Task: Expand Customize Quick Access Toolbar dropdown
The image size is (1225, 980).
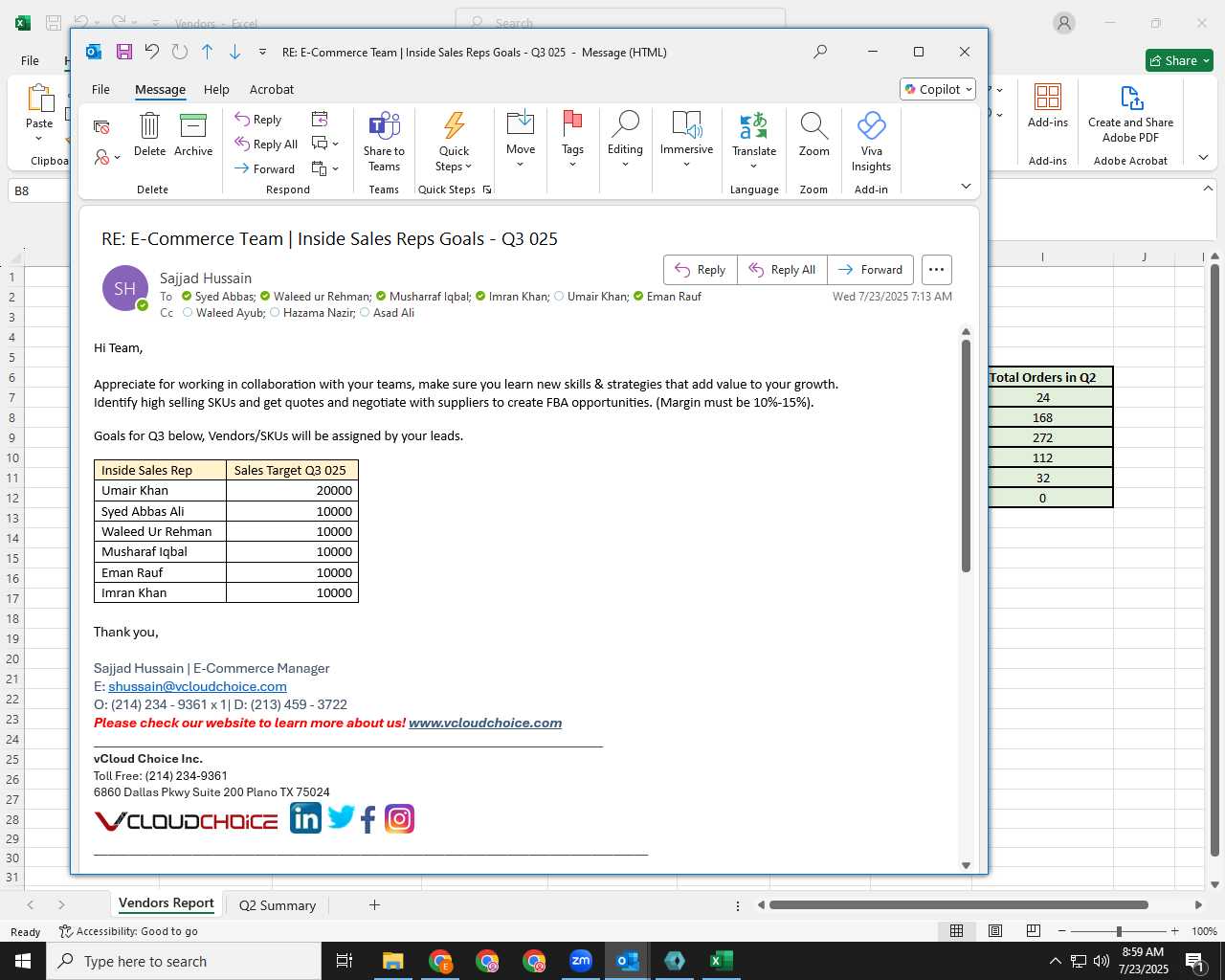Action: coord(262,52)
